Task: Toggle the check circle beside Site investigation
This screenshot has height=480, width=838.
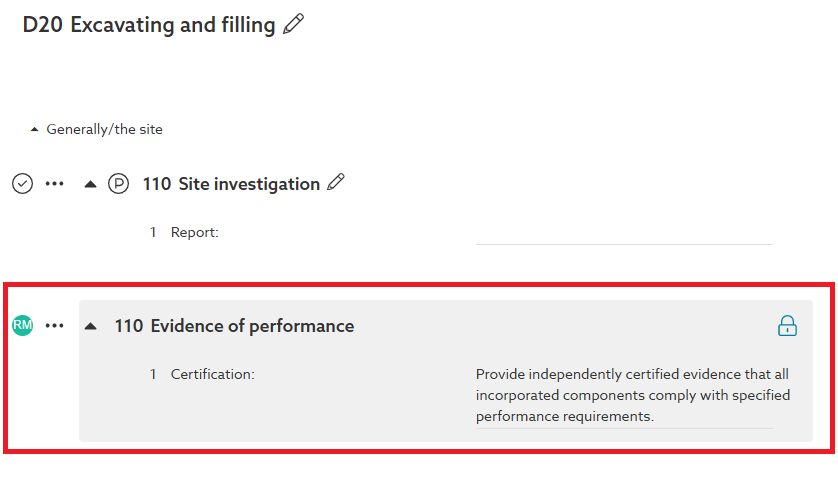Action: (22, 184)
